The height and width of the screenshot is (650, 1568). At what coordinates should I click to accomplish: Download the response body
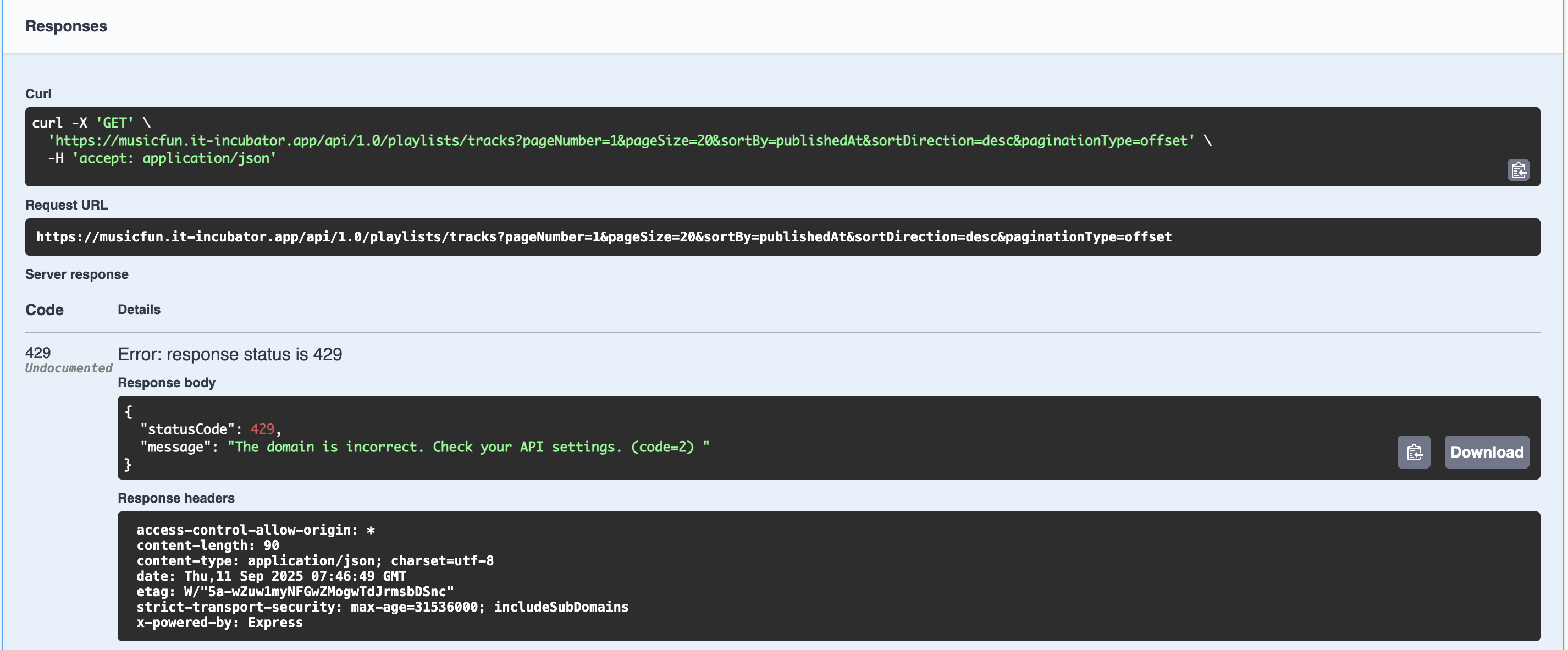(1486, 451)
